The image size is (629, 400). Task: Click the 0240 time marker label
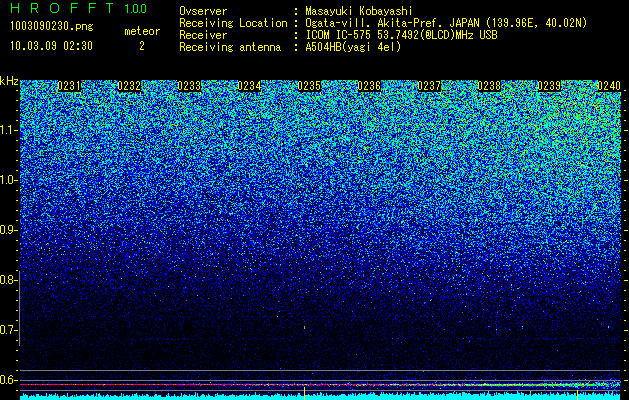tap(609, 86)
